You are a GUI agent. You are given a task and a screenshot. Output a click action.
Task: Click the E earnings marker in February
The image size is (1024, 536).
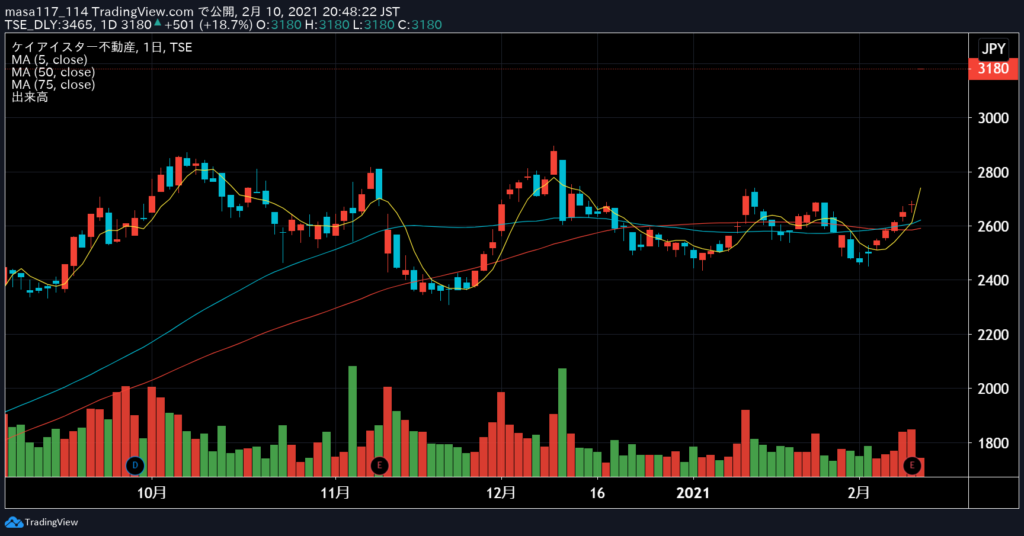(912, 465)
